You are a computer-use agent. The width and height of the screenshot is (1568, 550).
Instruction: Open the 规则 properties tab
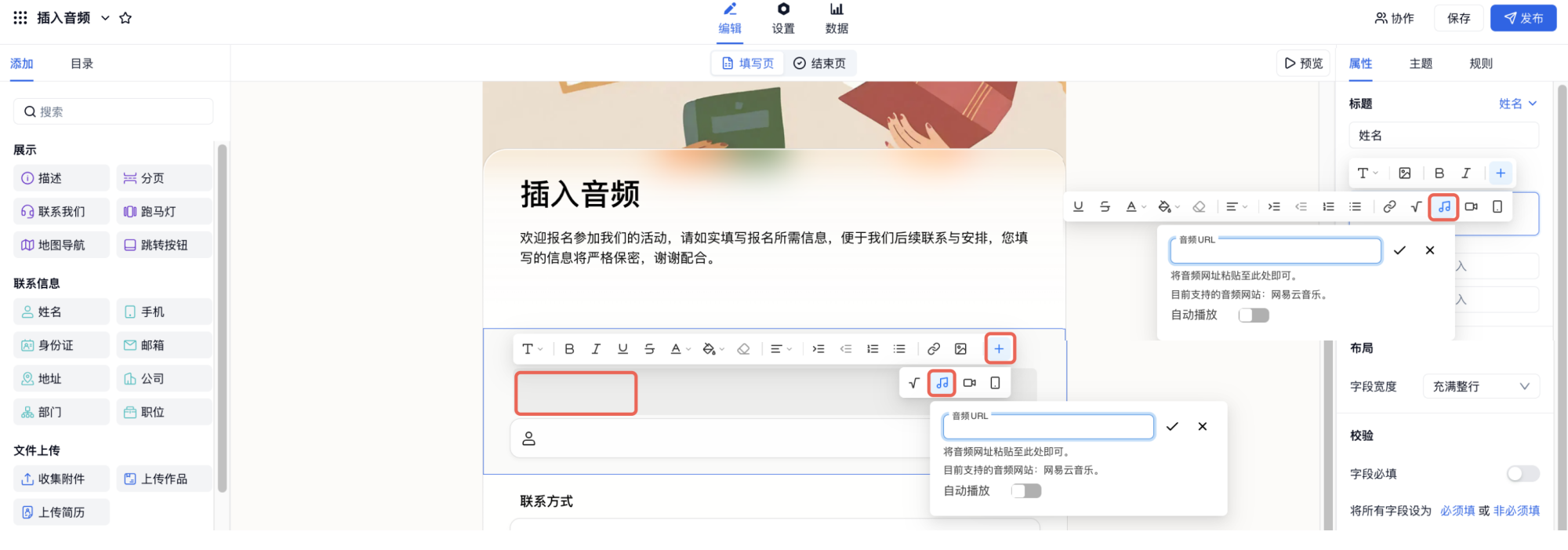pyautogui.click(x=1481, y=64)
